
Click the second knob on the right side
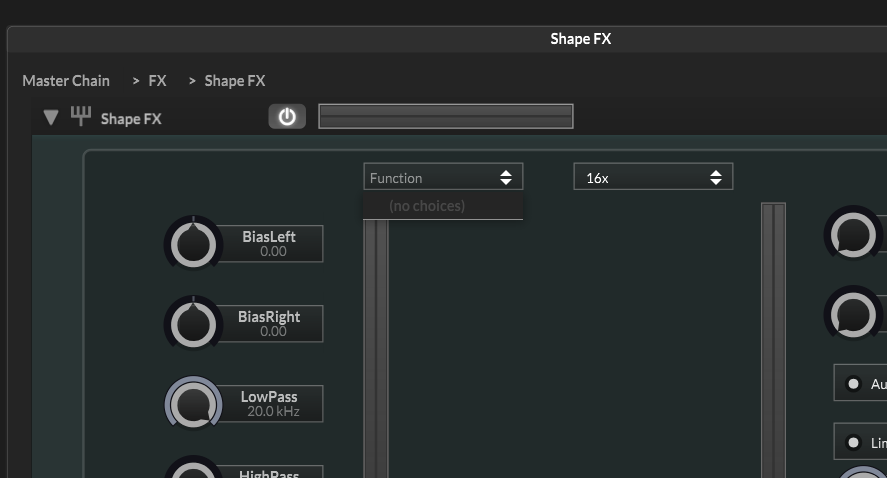tap(853, 315)
